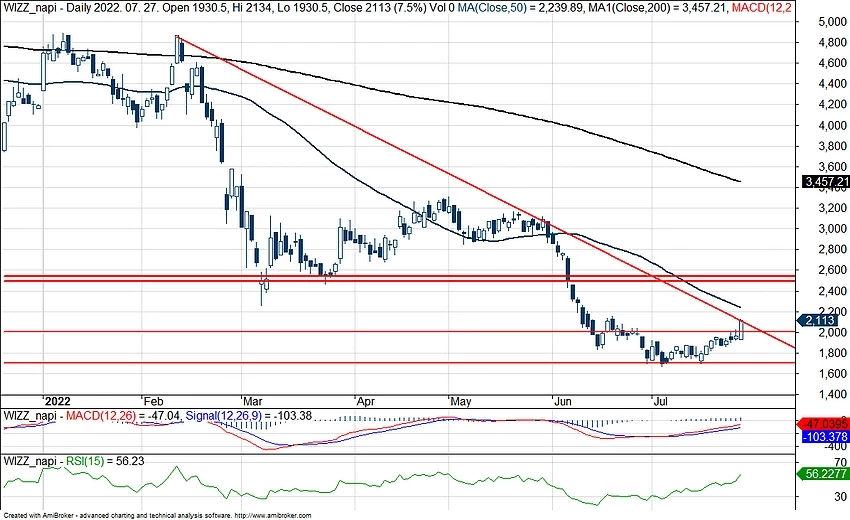
Task: Click the 3,600 price axis label
Action: coord(833,166)
